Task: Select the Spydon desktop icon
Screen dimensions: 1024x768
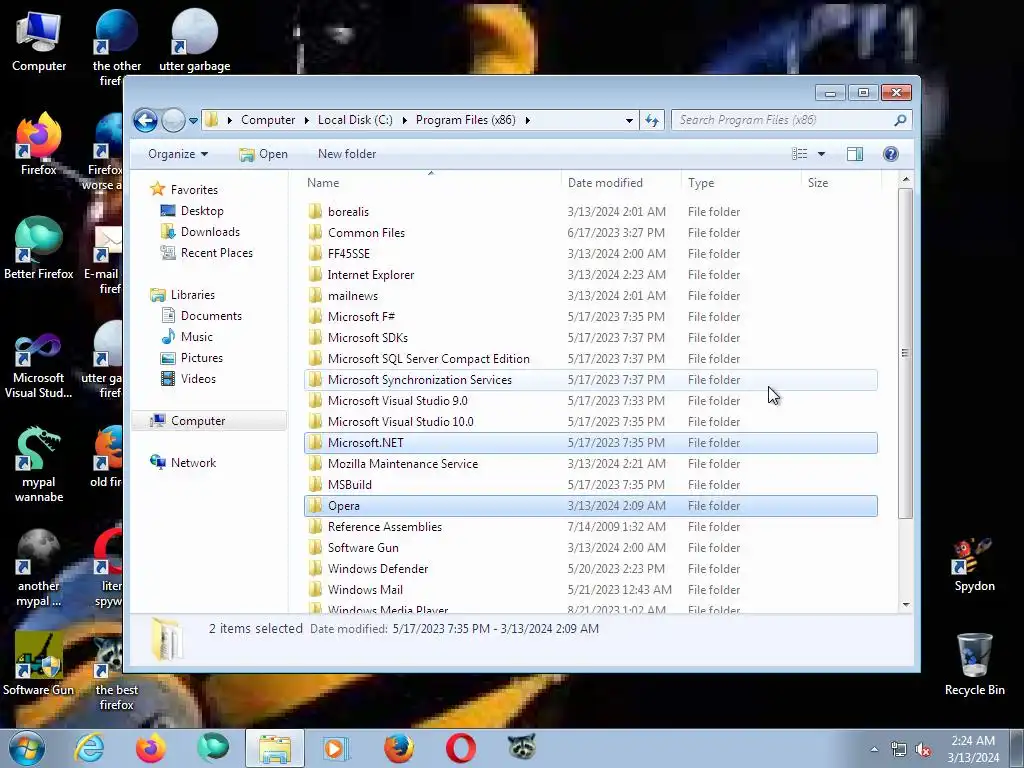Action: tap(974, 566)
